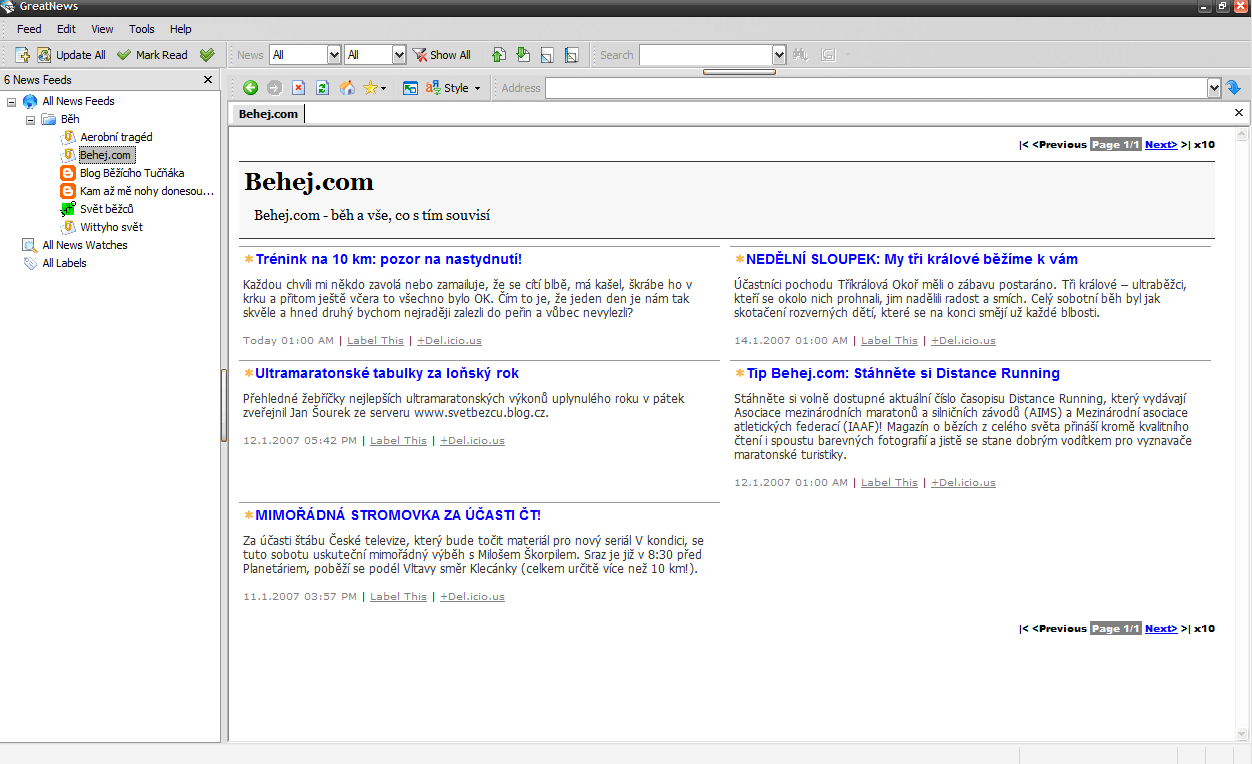Open the Address bar dropdown arrow
The width and height of the screenshot is (1252, 764).
(1214, 88)
